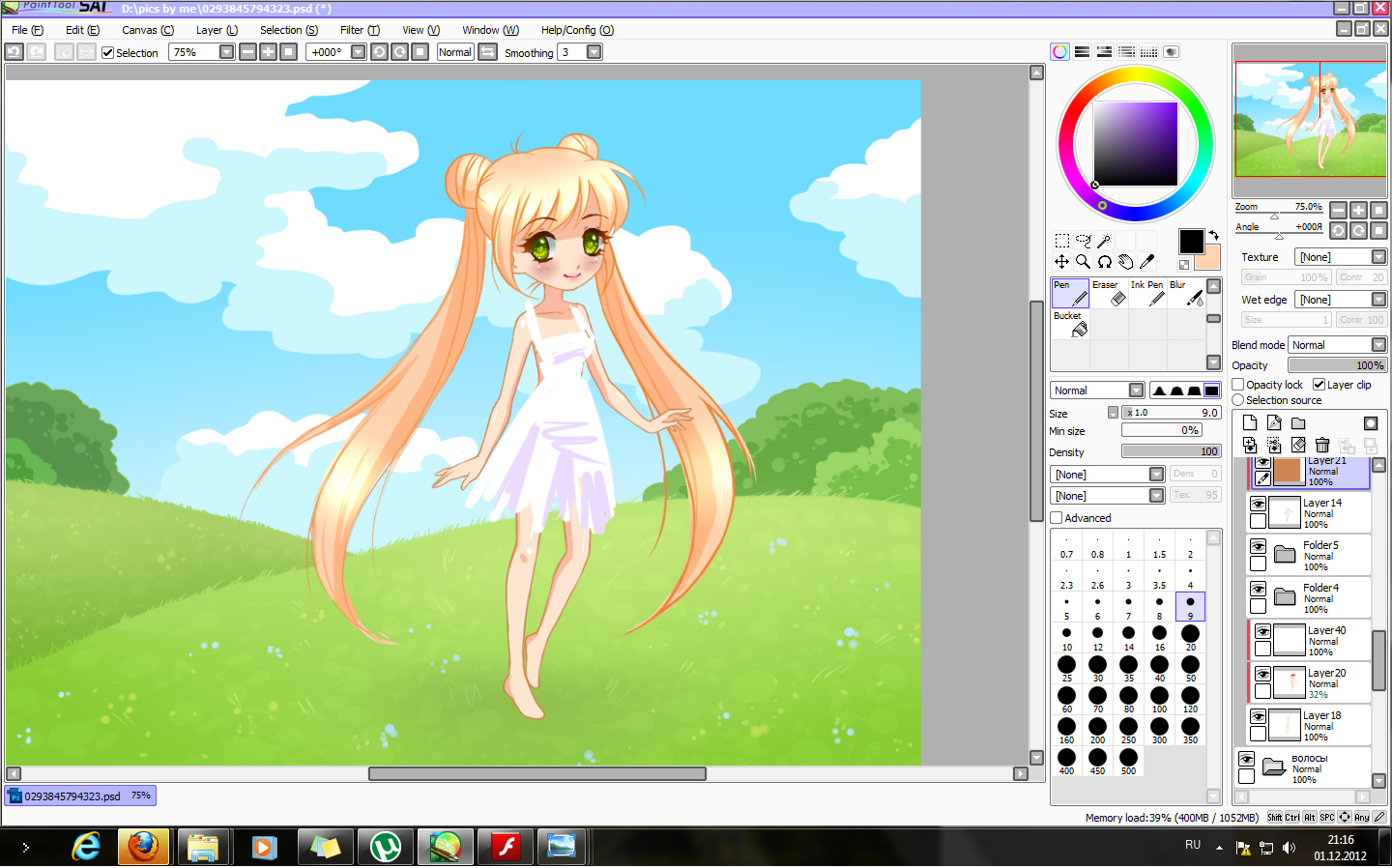
Task: Open the Filter menu
Action: pos(360,30)
